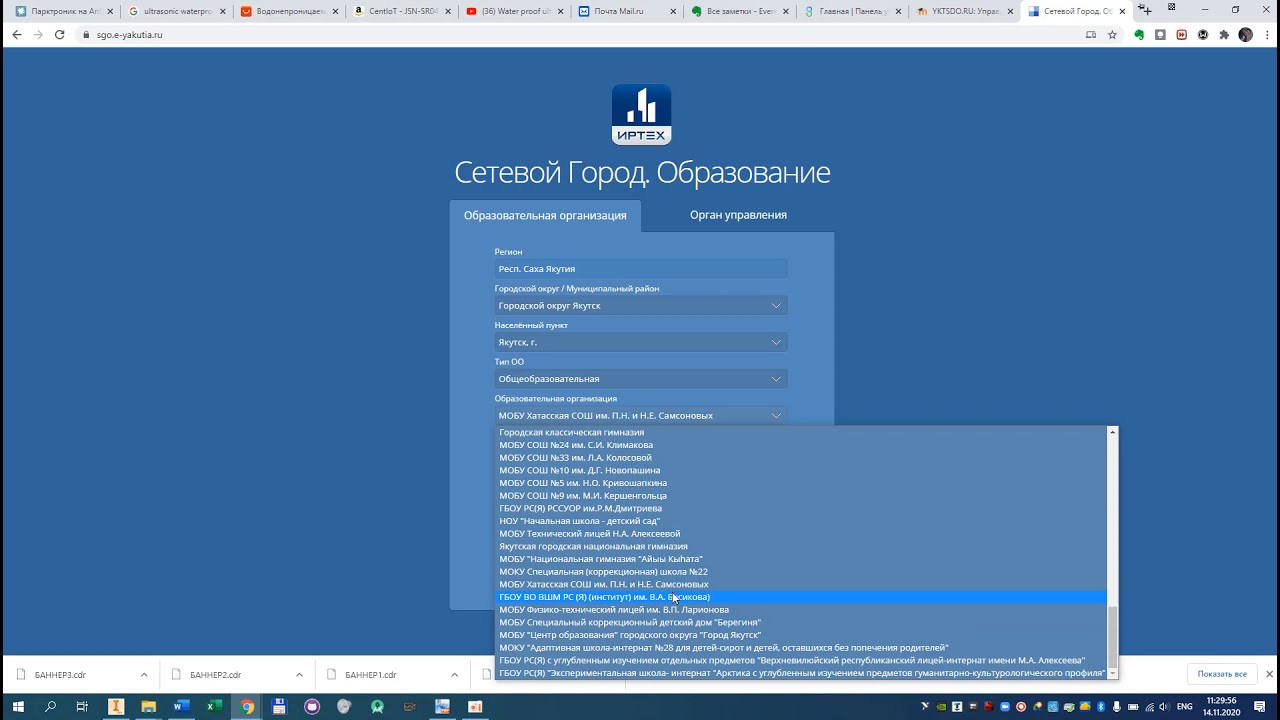Switch to Орган управления tab
1280x720 pixels.
[x=738, y=215]
